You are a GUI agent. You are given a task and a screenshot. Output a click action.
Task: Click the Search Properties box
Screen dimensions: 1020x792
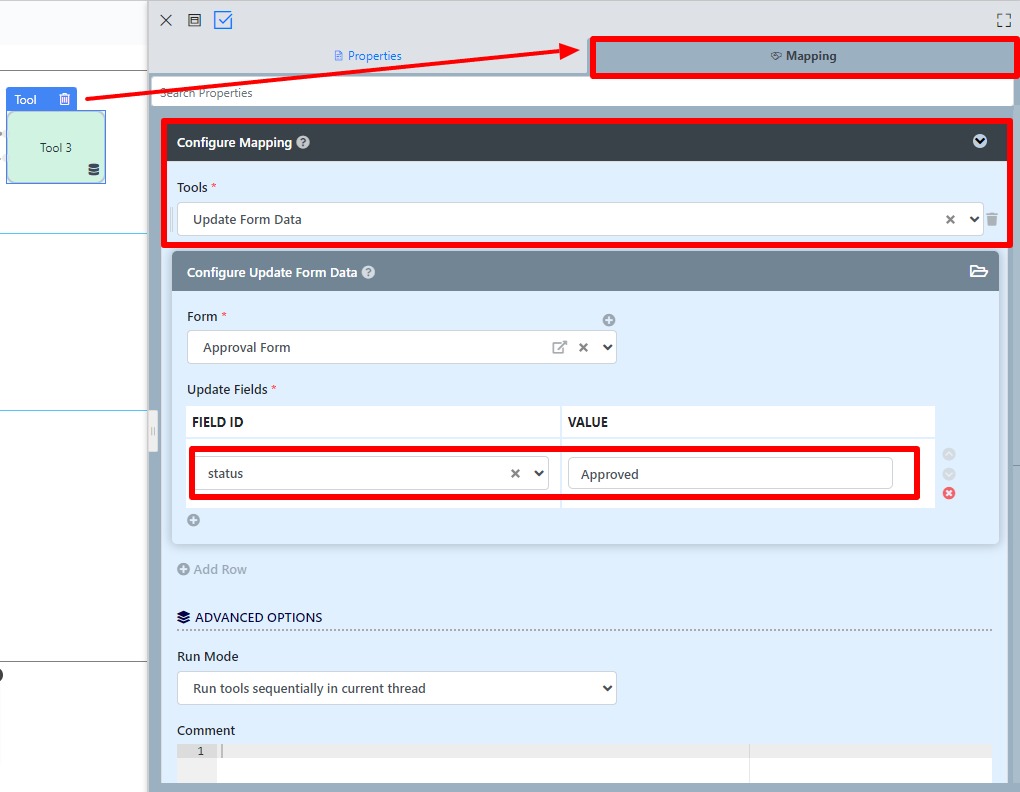[580, 93]
